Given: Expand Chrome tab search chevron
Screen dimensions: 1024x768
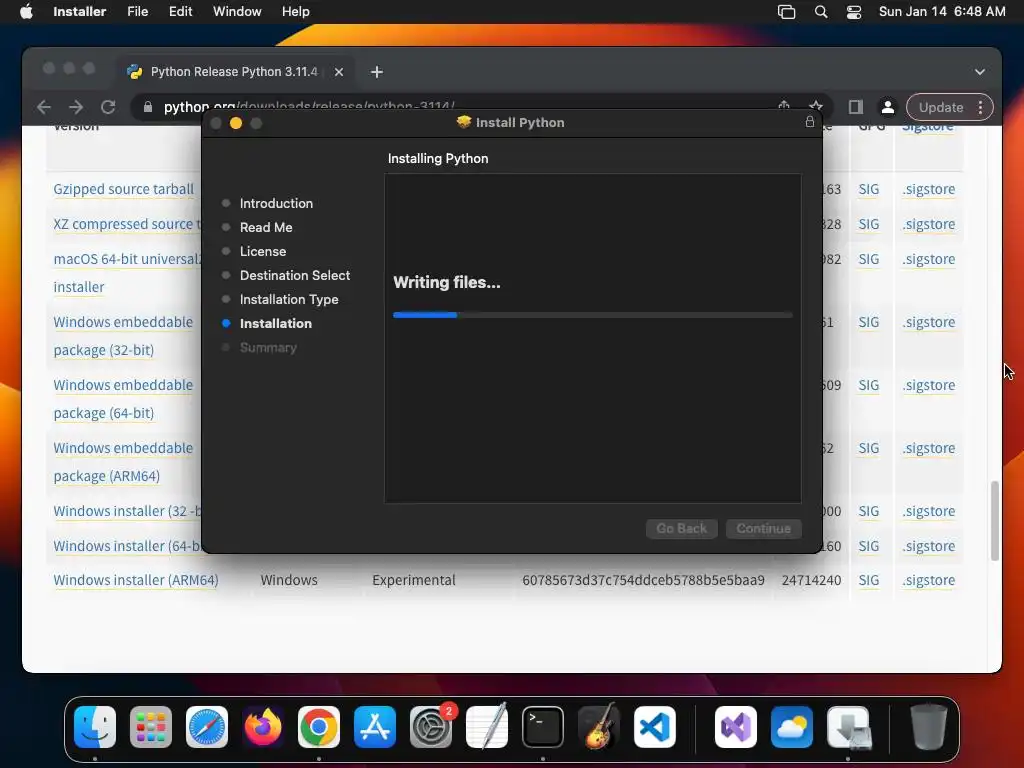Looking at the screenshot, I should pyautogui.click(x=980, y=72).
